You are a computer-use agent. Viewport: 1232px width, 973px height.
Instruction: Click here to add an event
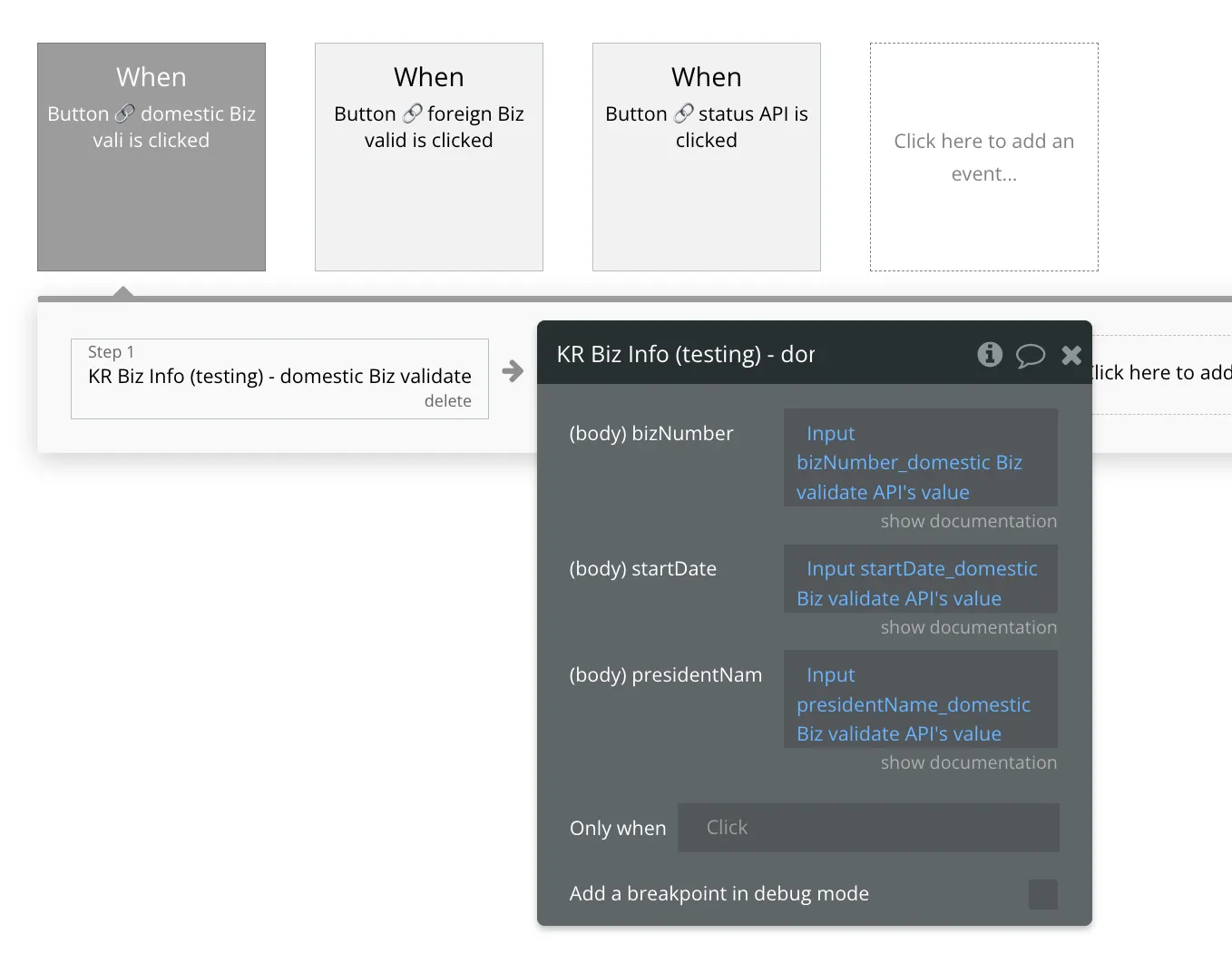[984, 157]
